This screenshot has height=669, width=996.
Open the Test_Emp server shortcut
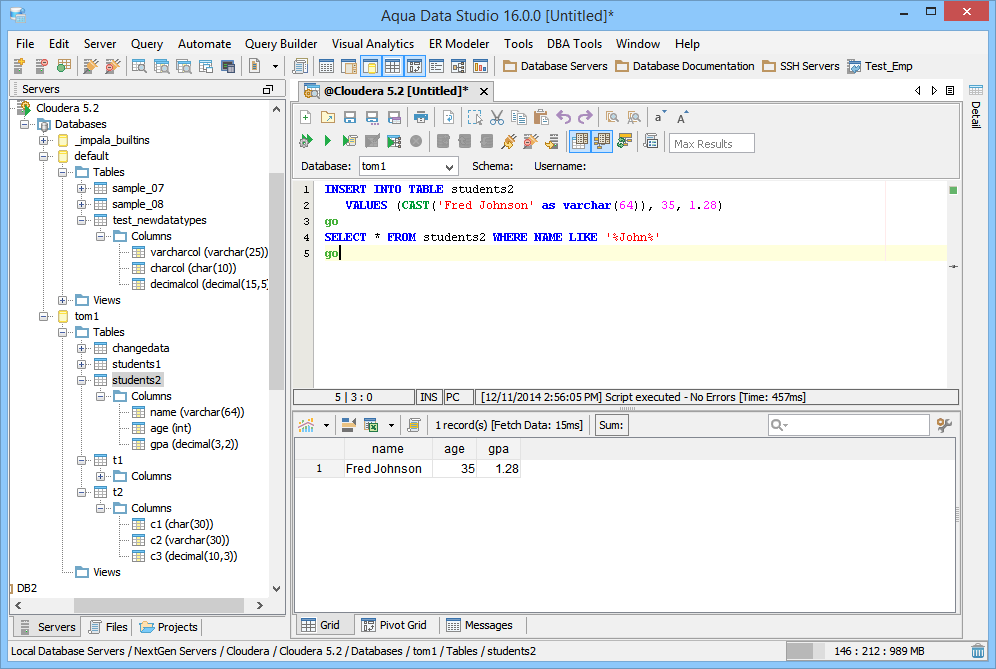[879, 66]
